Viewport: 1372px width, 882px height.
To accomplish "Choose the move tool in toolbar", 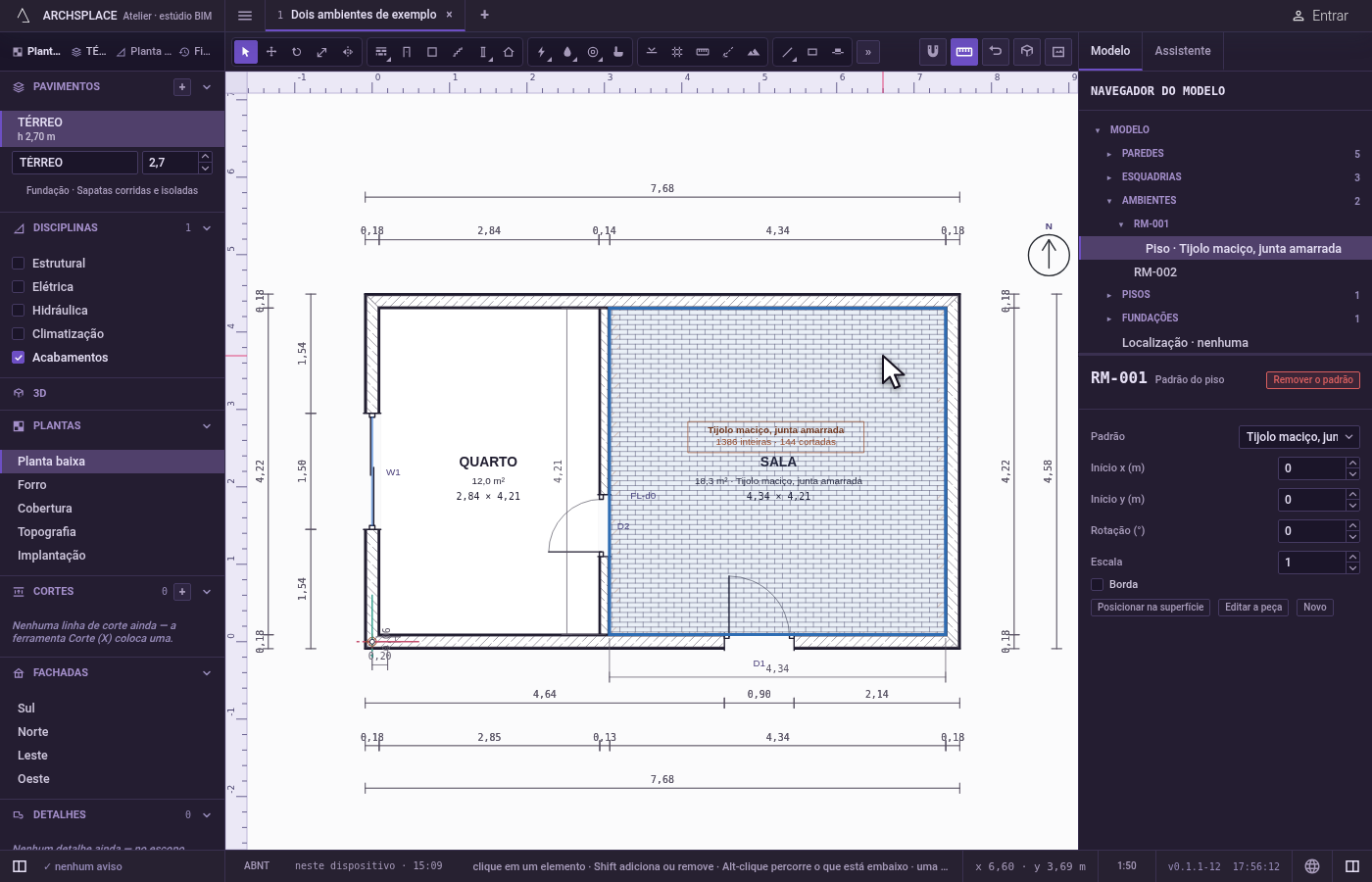I will click(271, 52).
